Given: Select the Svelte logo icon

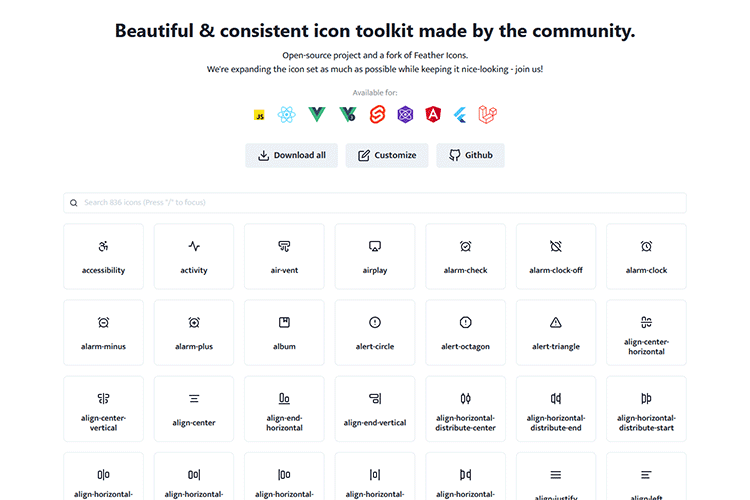Looking at the screenshot, I should point(377,115).
